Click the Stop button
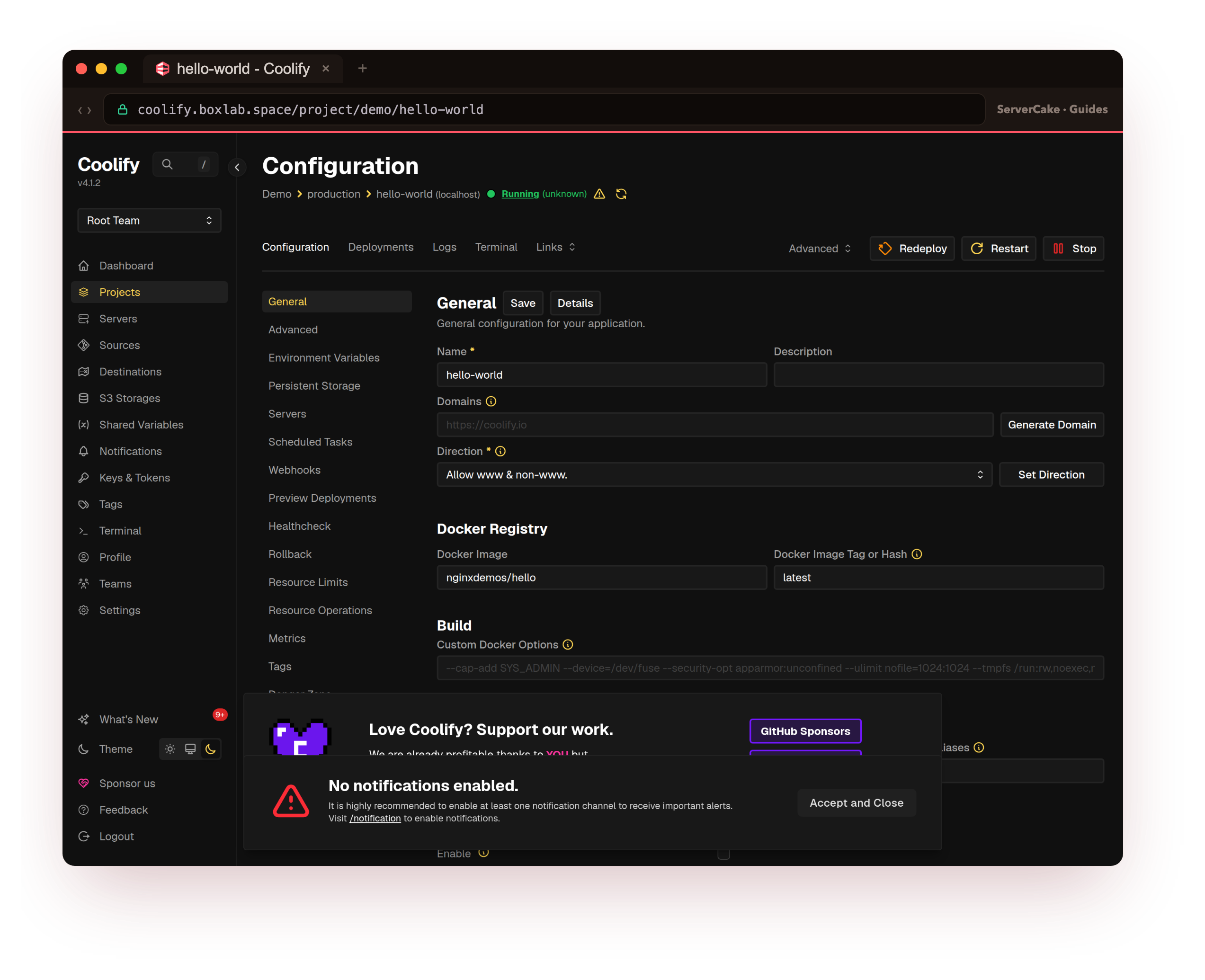1205x980 pixels. click(1073, 249)
